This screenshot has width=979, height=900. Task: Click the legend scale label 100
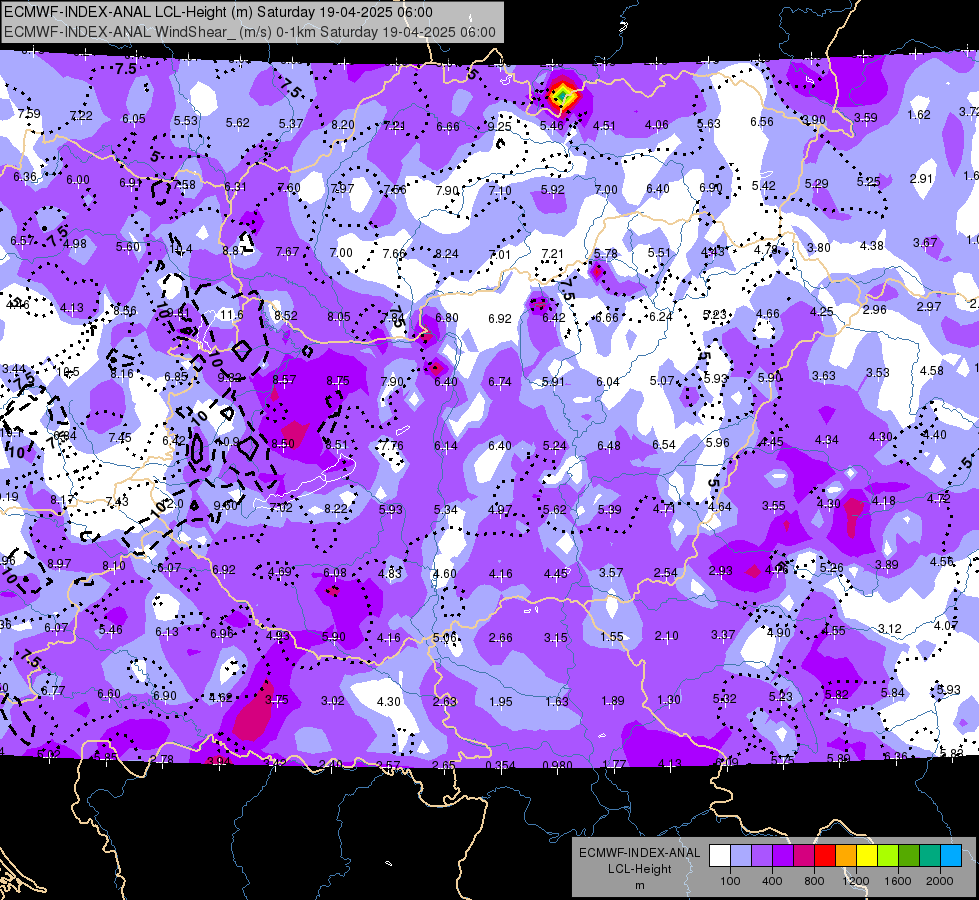click(730, 881)
